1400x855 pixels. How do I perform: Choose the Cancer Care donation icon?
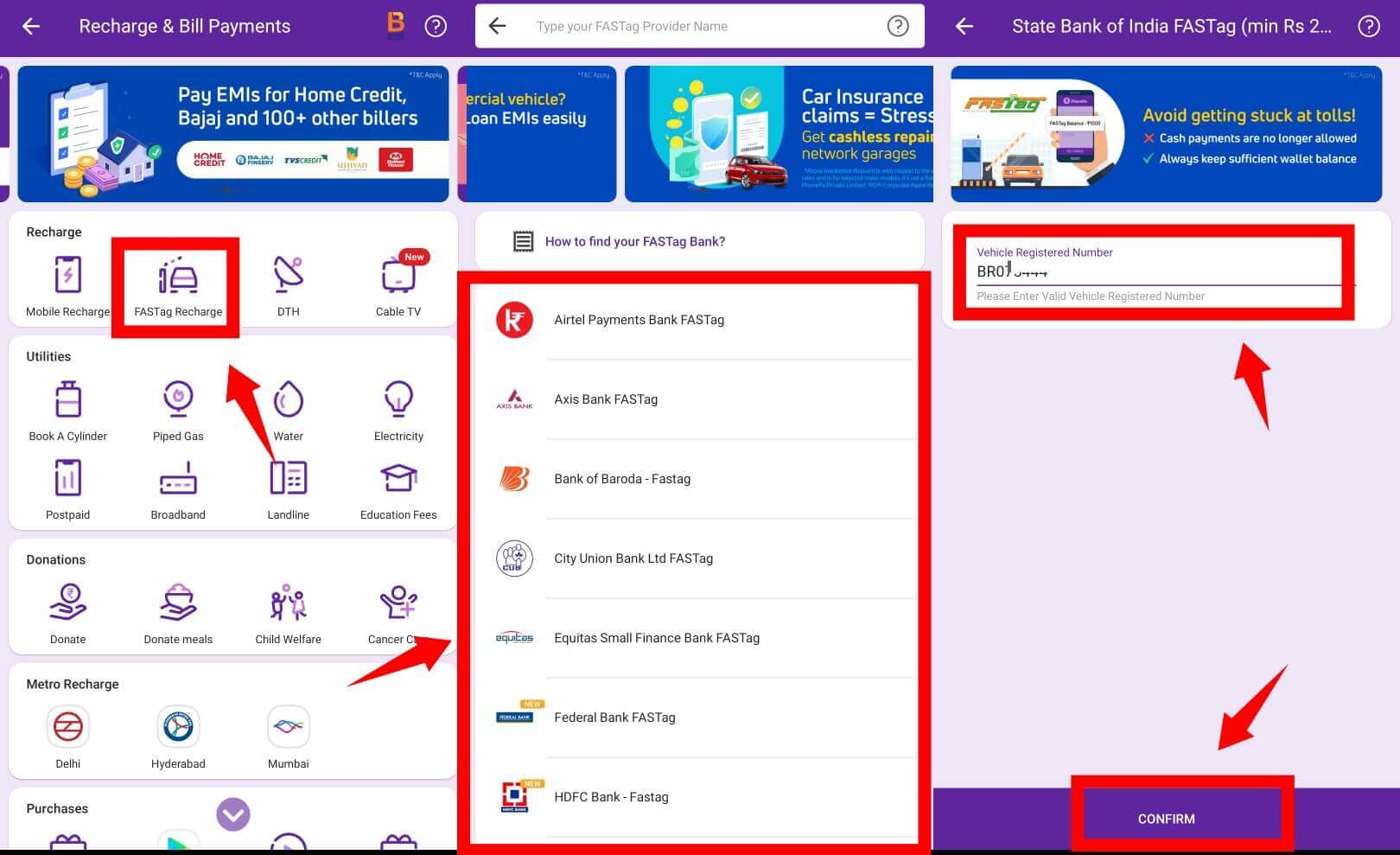point(398,615)
